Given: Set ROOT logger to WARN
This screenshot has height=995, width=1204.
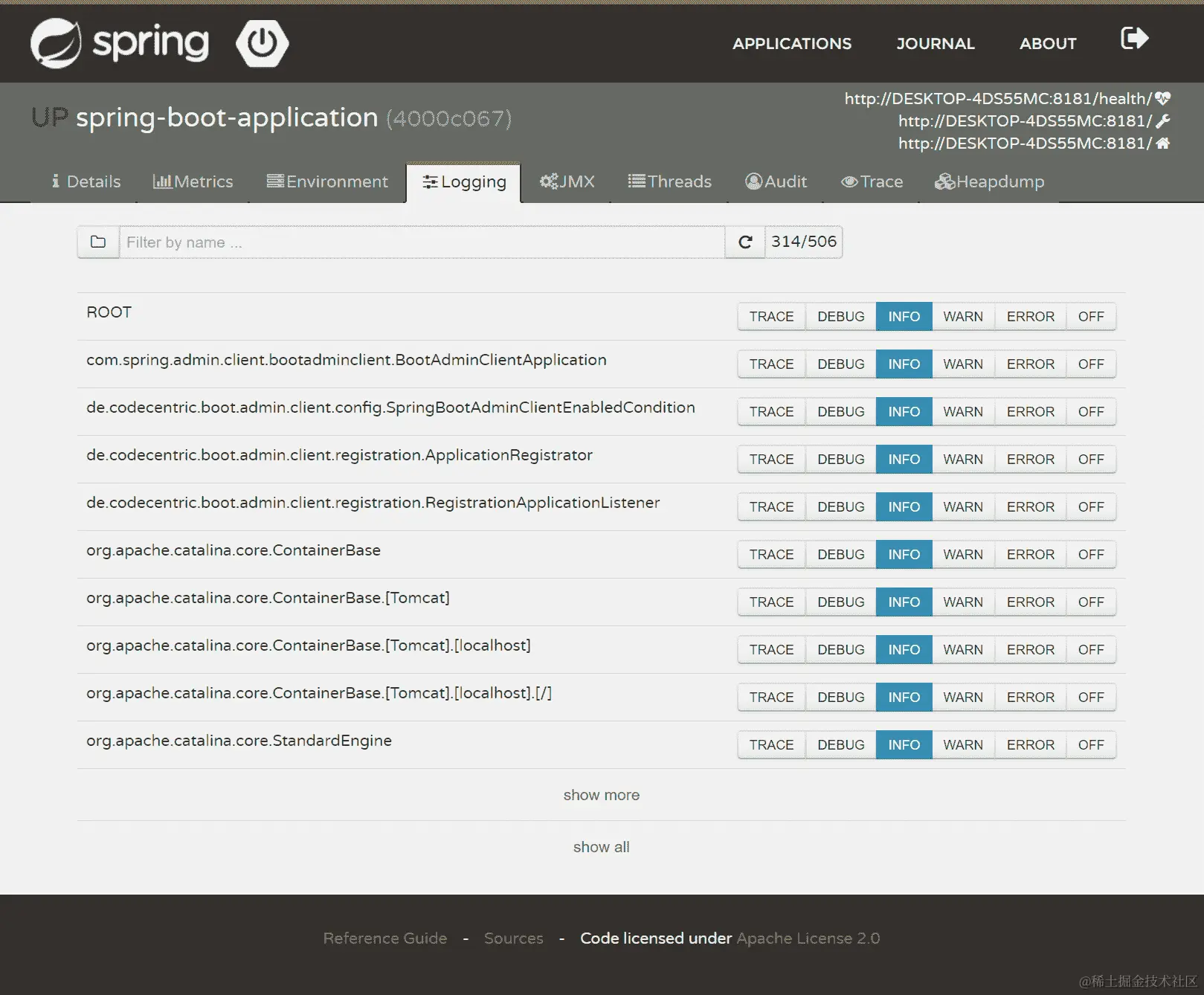Looking at the screenshot, I should coord(963,316).
